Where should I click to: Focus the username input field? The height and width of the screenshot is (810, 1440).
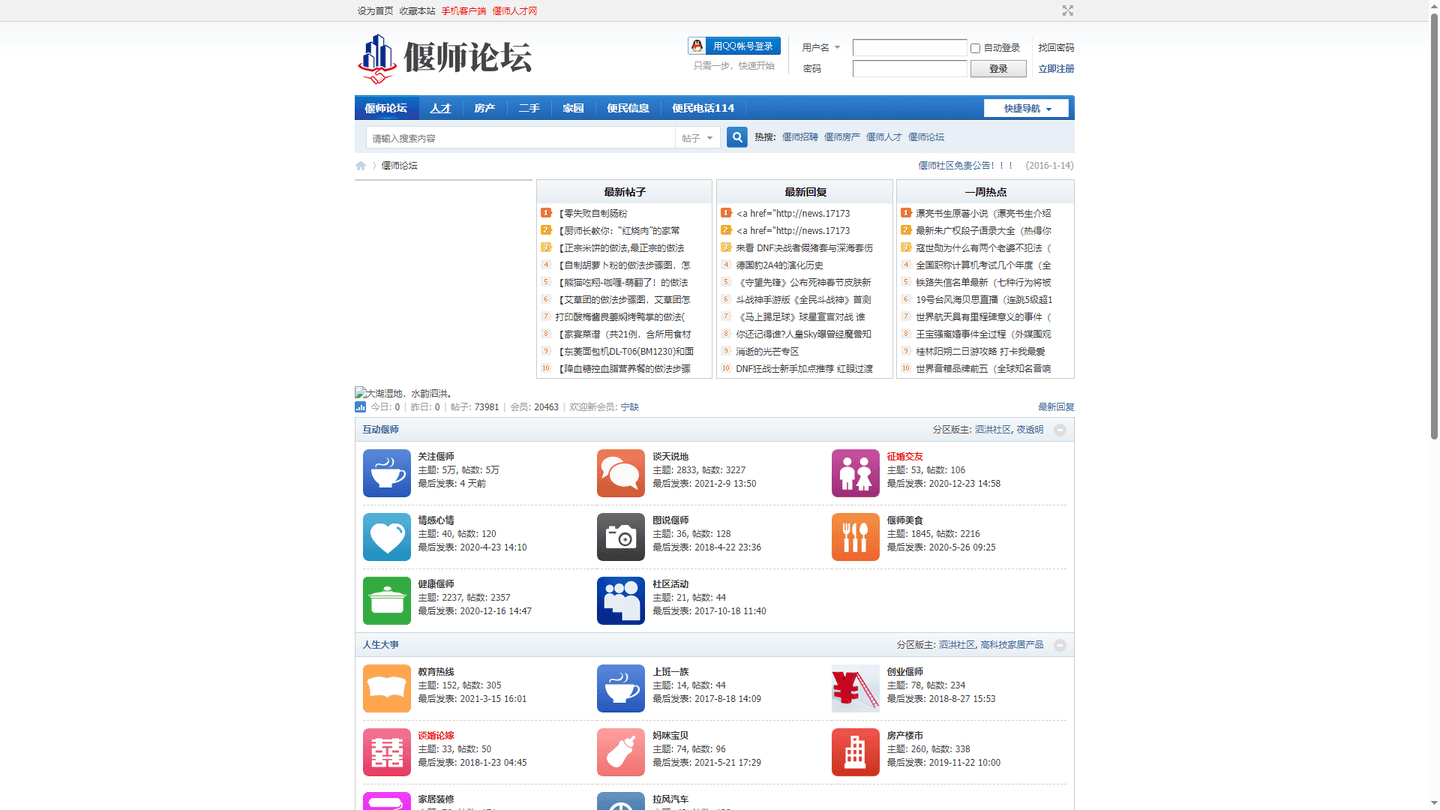coord(910,48)
